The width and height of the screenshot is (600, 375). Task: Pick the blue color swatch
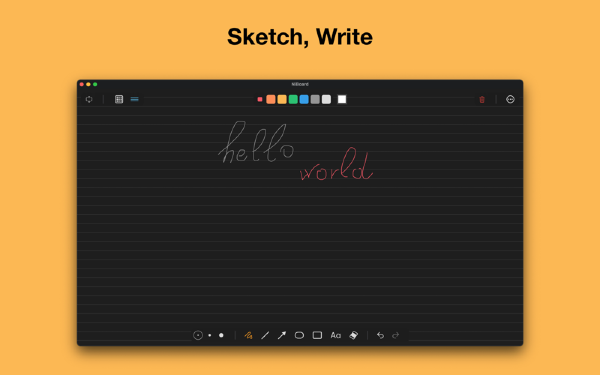tap(304, 99)
